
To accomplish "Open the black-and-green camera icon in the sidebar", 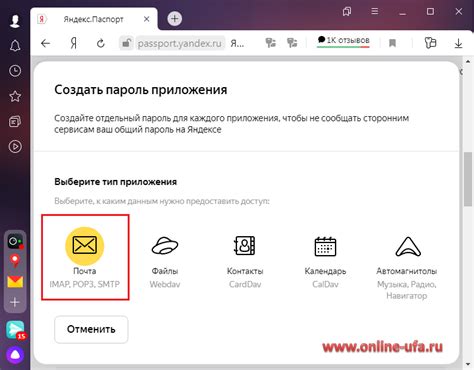I will click(15, 241).
